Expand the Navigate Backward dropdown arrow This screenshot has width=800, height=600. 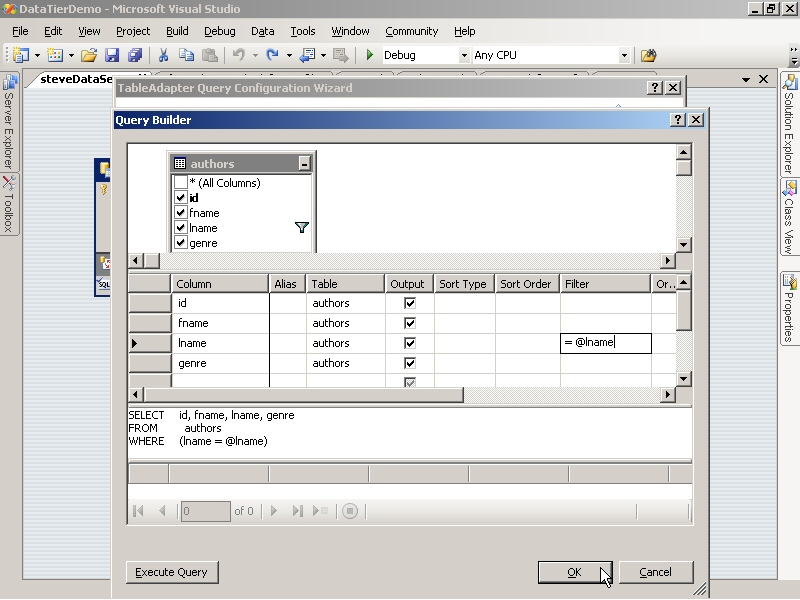pos(323,55)
